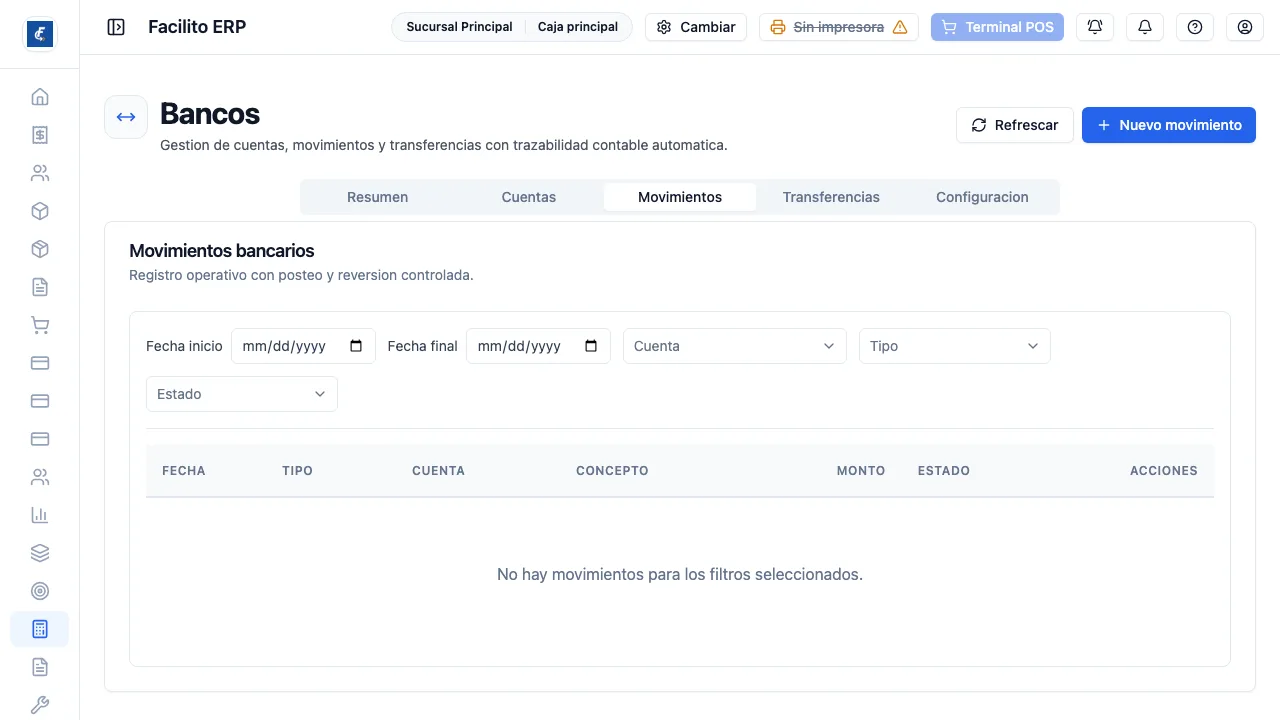The height and width of the screenshot is (720, 1280).
Task: Open the shopping cart sidebar icon
Action: [x=40, y=325]
